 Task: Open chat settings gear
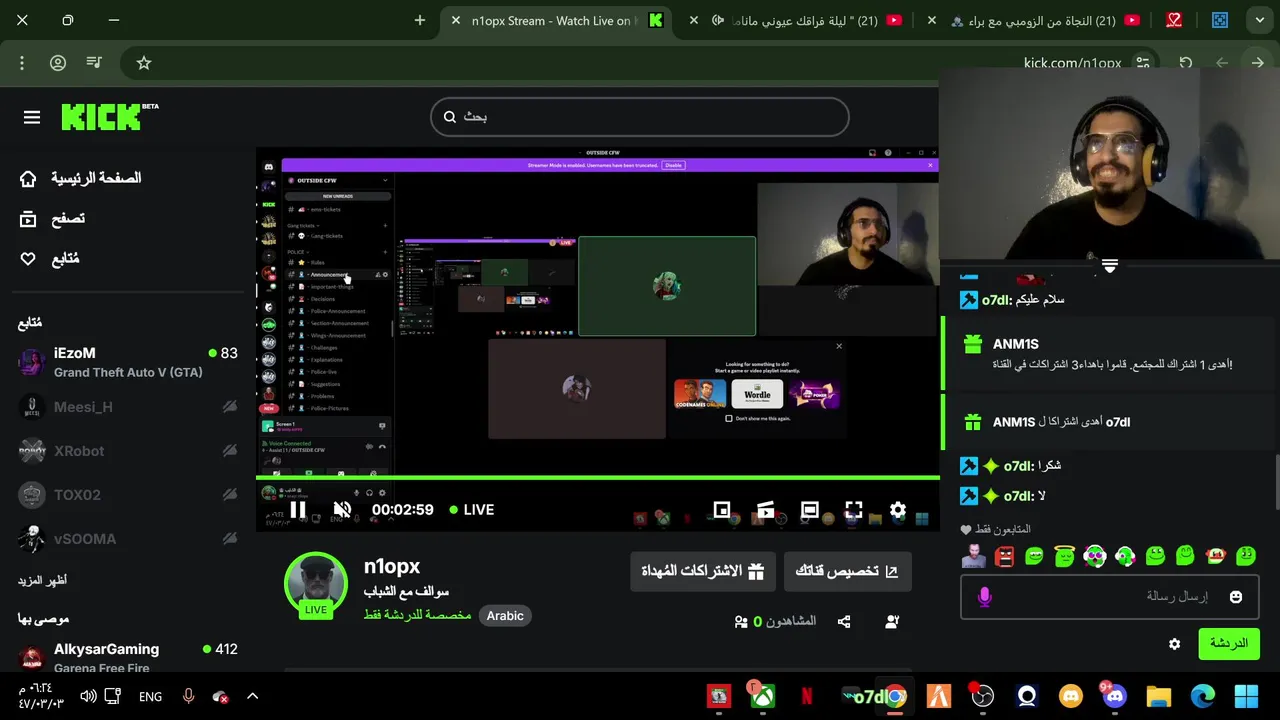(1175, 644)
